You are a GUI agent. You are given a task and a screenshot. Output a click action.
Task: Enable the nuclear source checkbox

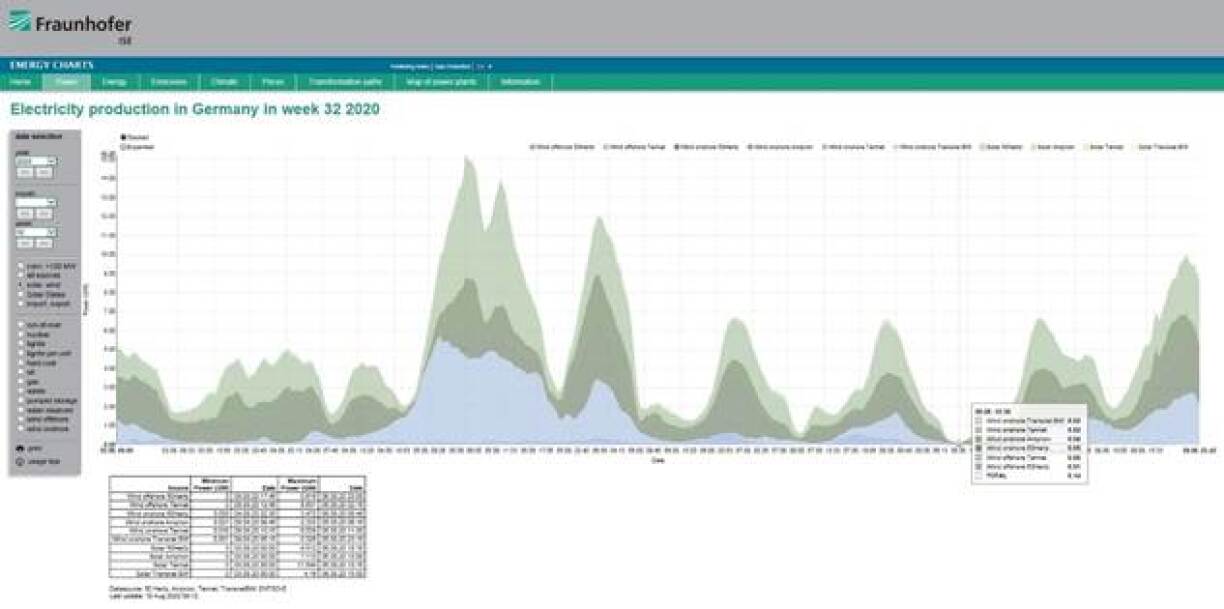pyautogui.click(x=21, y=333)
